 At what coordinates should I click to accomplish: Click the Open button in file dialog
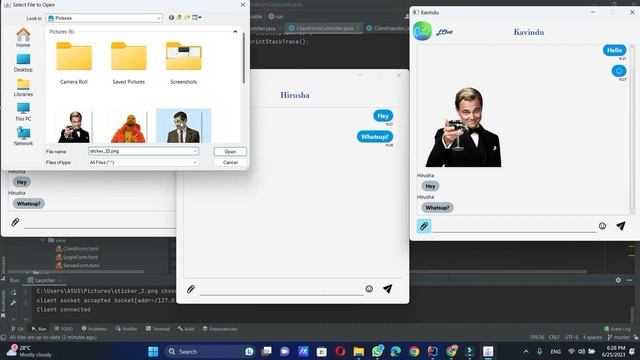(230, 151)
